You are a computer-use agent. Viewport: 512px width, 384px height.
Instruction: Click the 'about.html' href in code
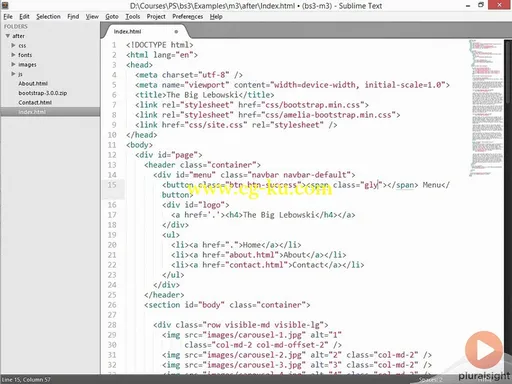pyautogui.click(x=252, y=255)
